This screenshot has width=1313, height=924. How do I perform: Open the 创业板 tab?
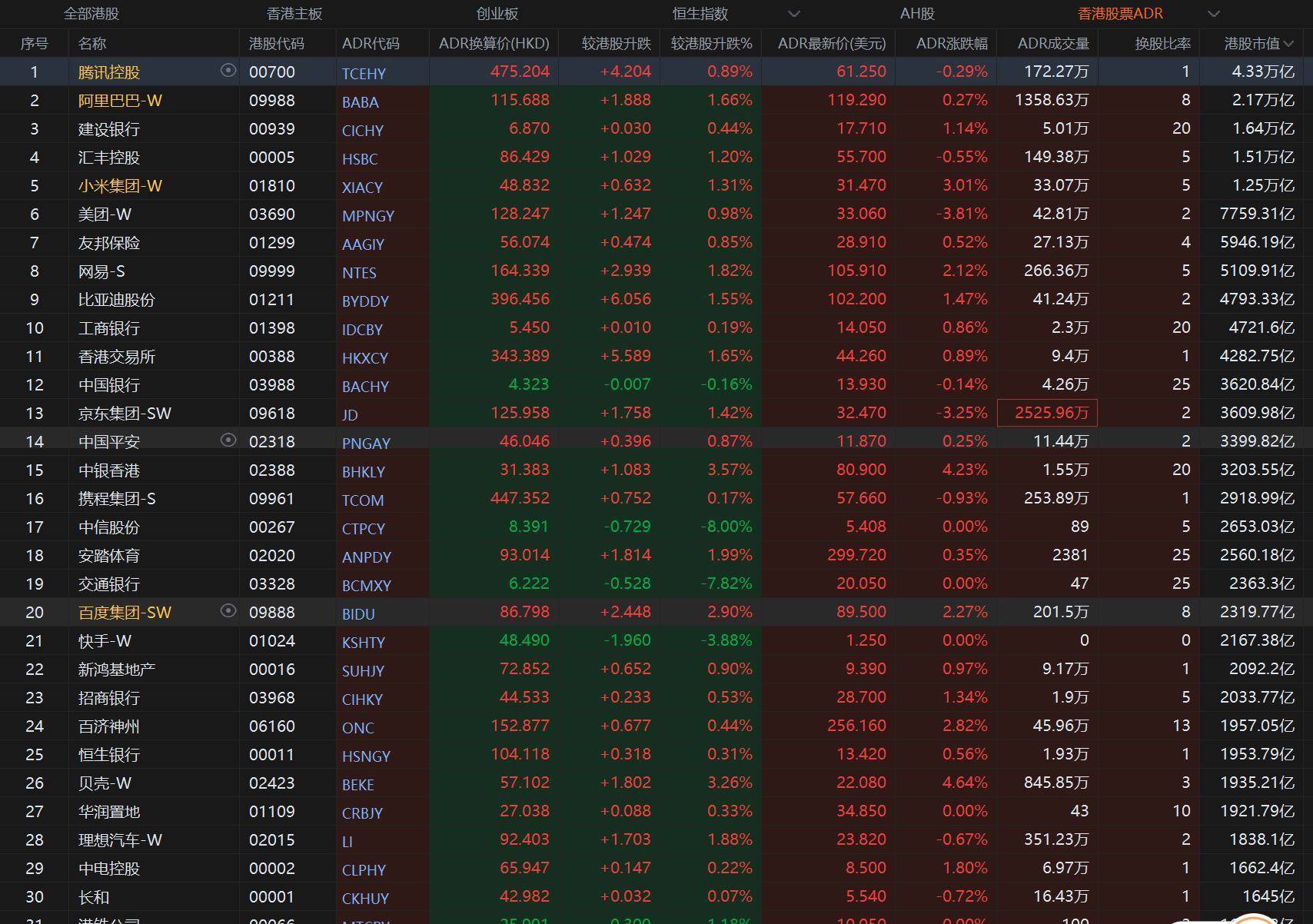497,14
